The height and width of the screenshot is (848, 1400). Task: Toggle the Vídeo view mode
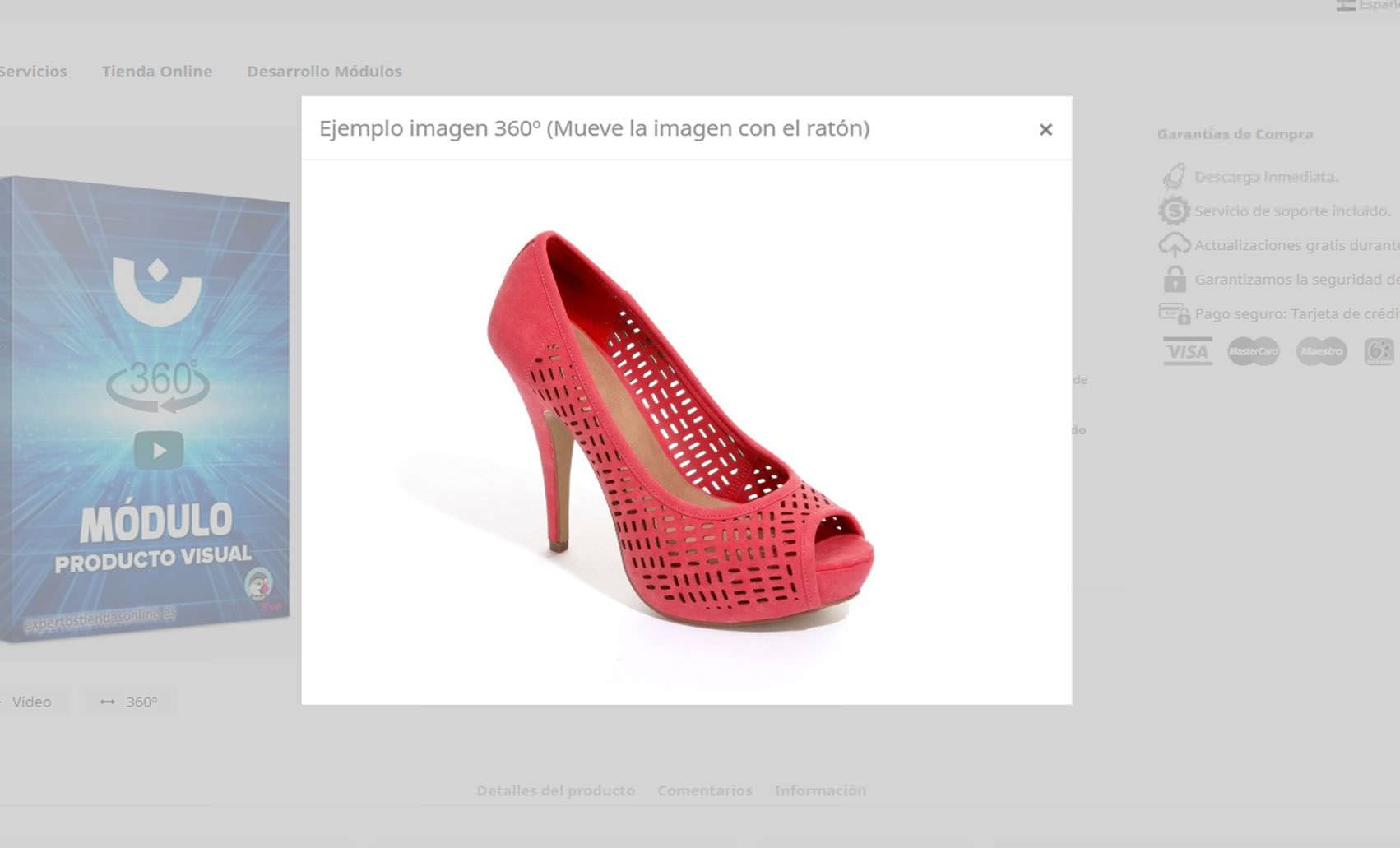tap(31, 702)
